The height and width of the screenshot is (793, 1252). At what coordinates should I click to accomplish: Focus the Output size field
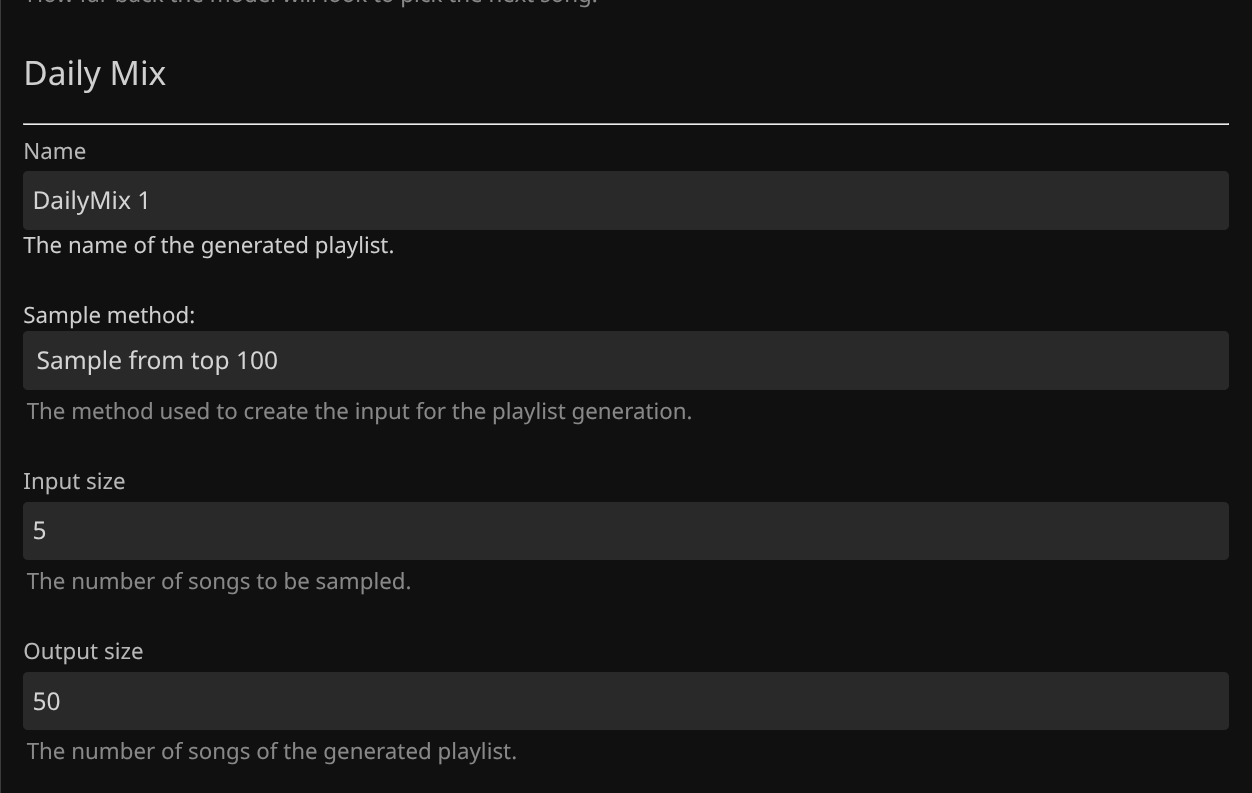tap(625, 701)
